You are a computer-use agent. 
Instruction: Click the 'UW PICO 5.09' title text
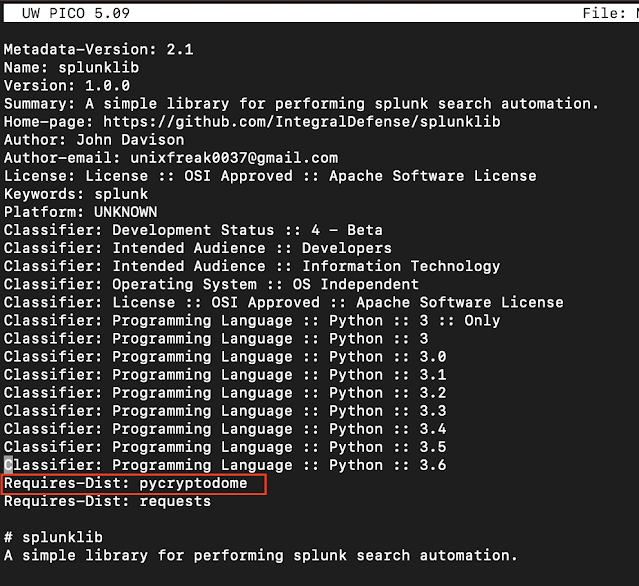76,13
